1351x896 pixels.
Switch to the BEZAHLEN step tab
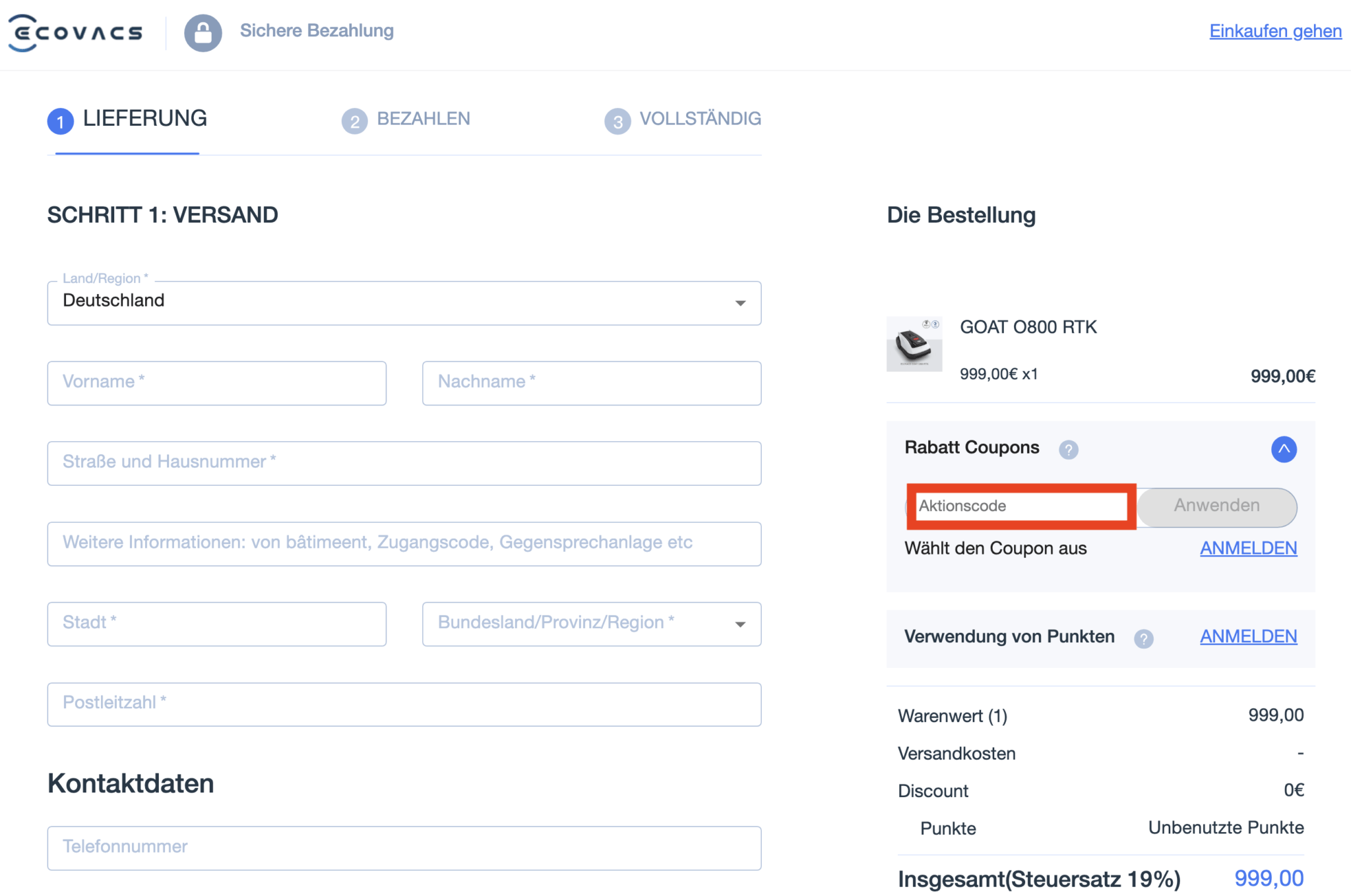point(423,119)
